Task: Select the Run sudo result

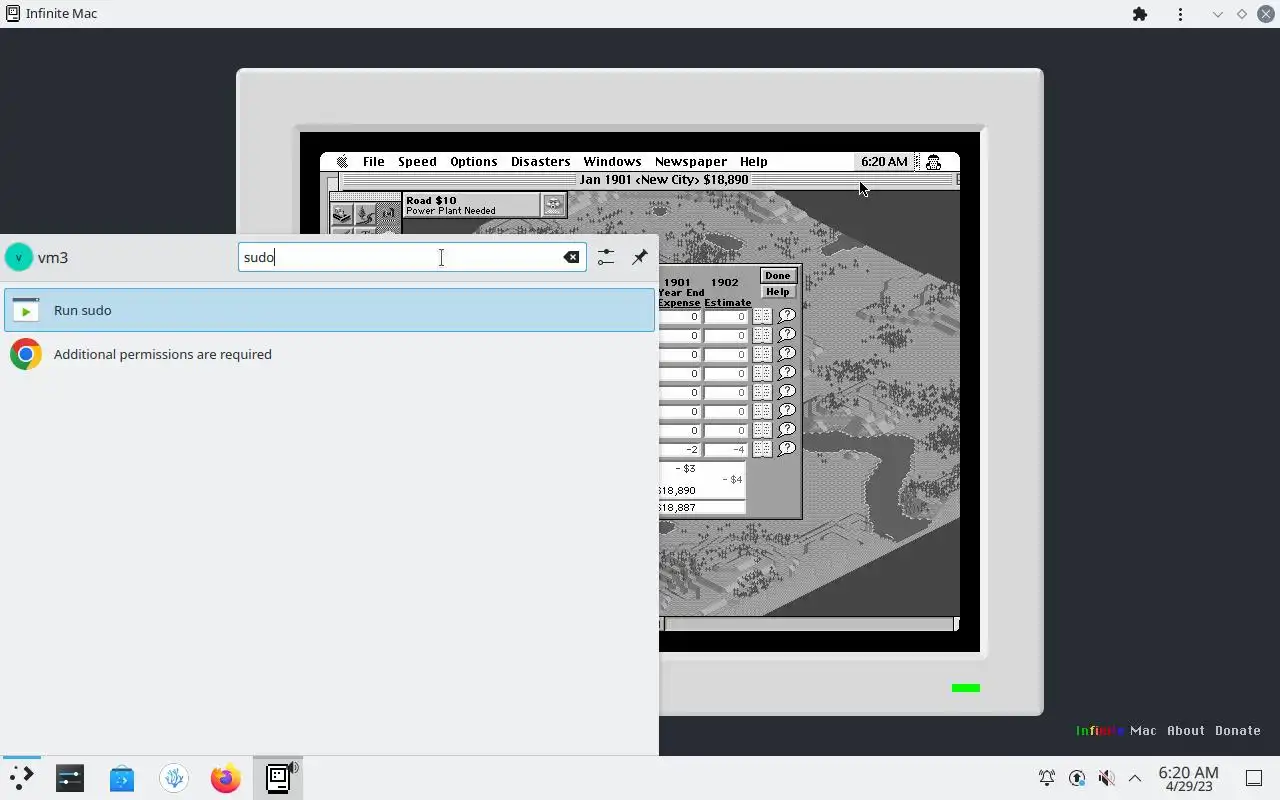Action: click(329, 310)
